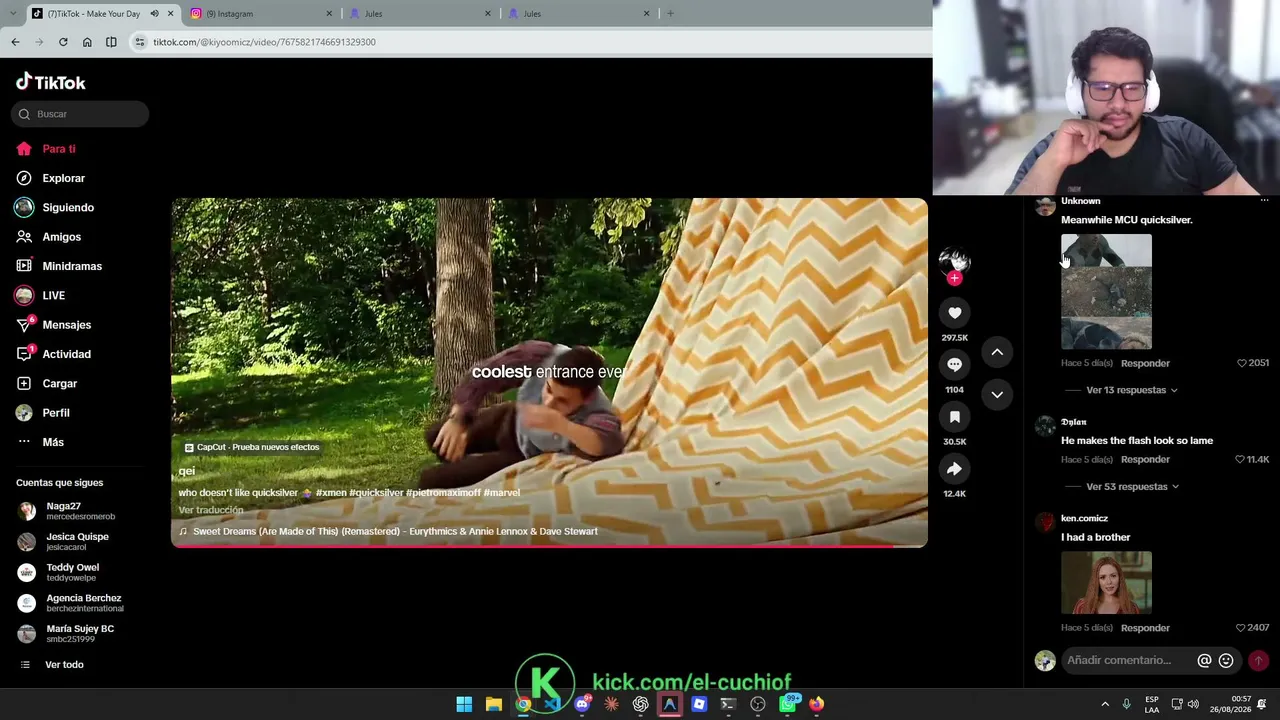Open the image in ken.comicz's comment
The height and width of the screenshot is (720, 1280).
(x=1106, y=582)
